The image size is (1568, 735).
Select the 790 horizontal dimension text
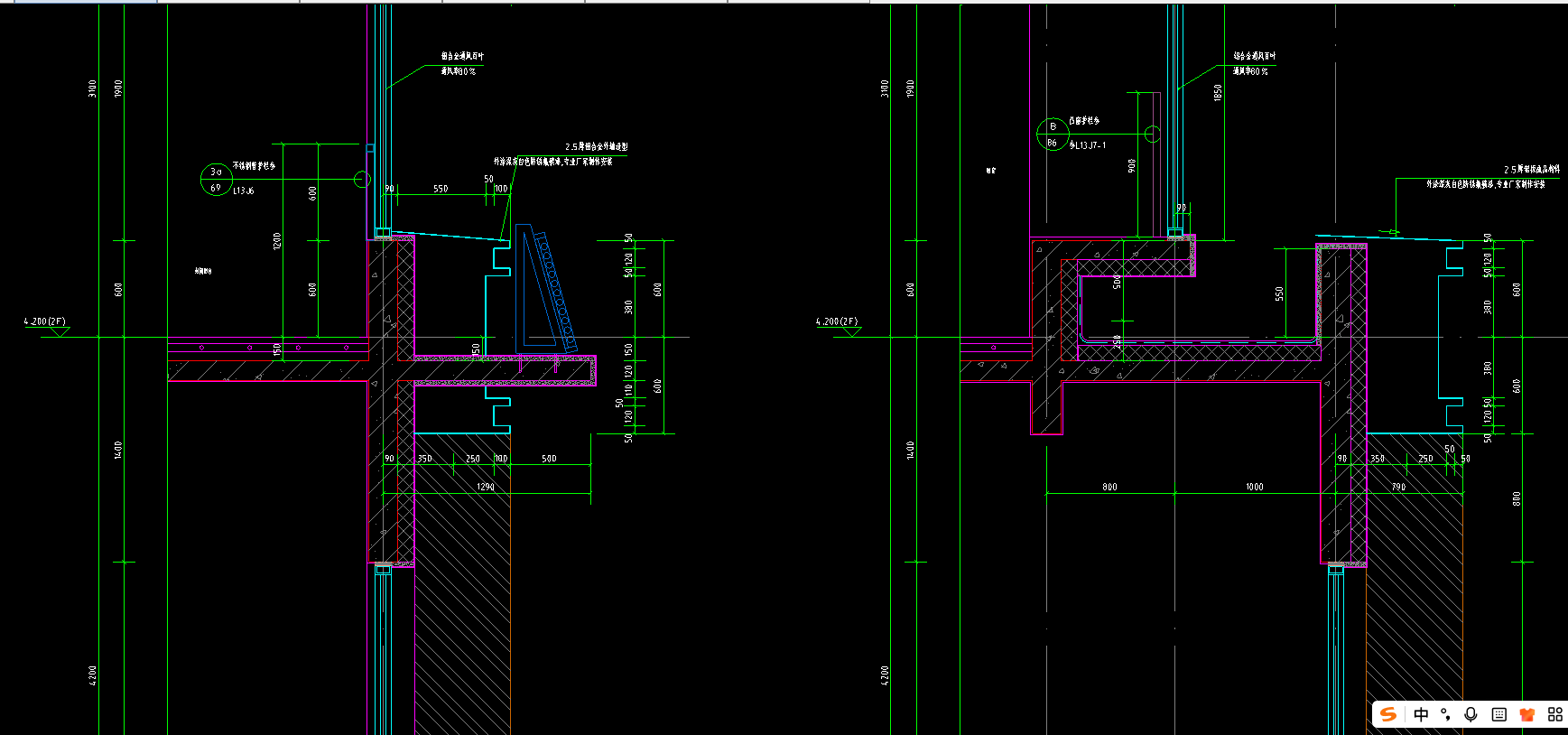[1398, 487]
